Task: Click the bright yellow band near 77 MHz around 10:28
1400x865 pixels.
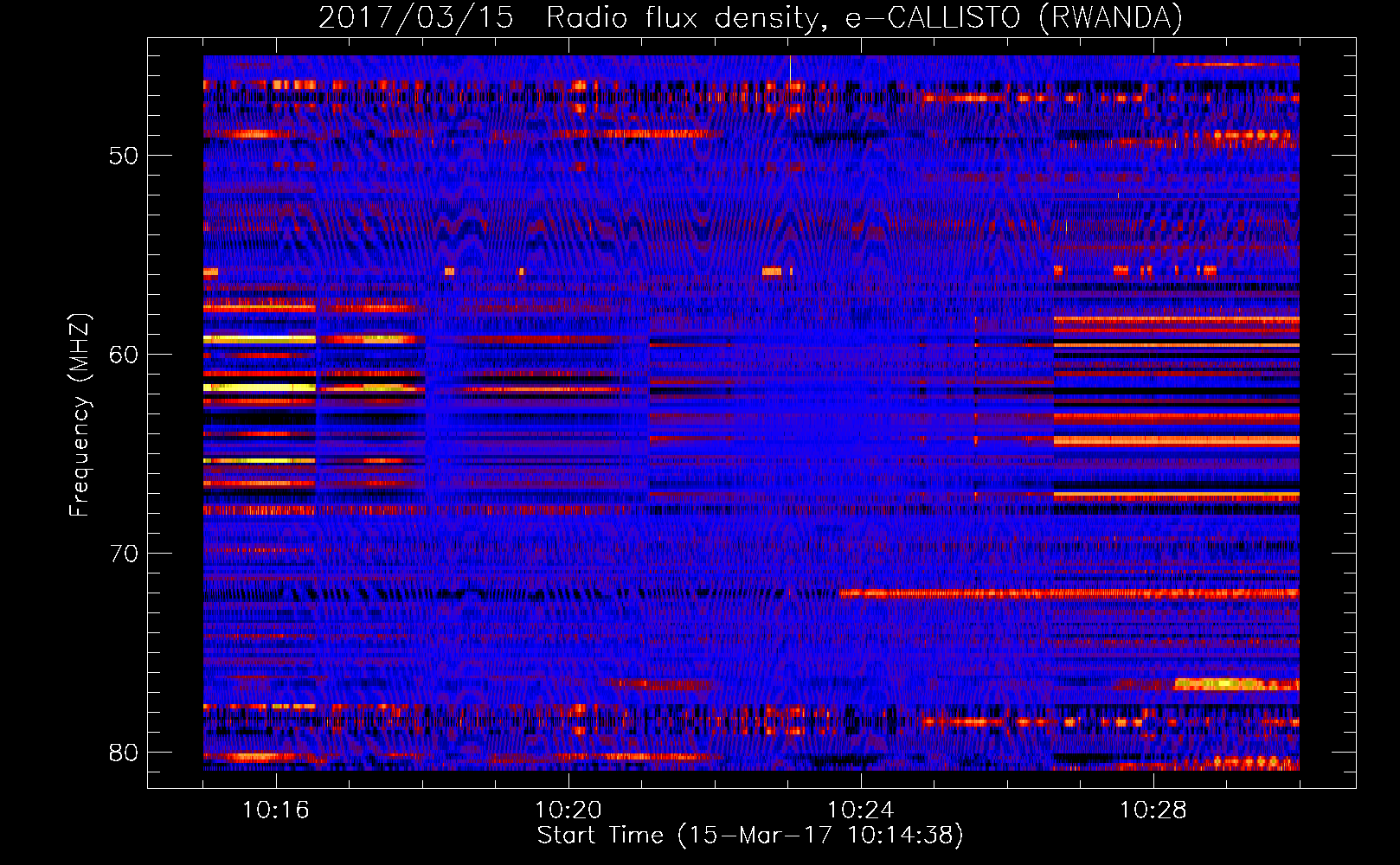Action: coord(1236,684)
